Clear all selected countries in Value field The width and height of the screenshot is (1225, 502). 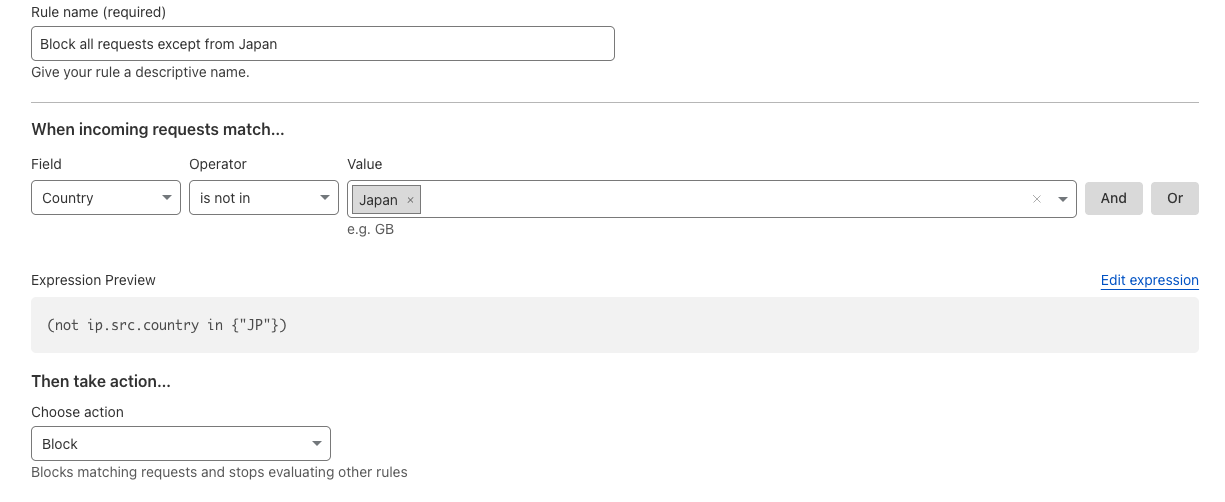click(x=1037, y=199)
